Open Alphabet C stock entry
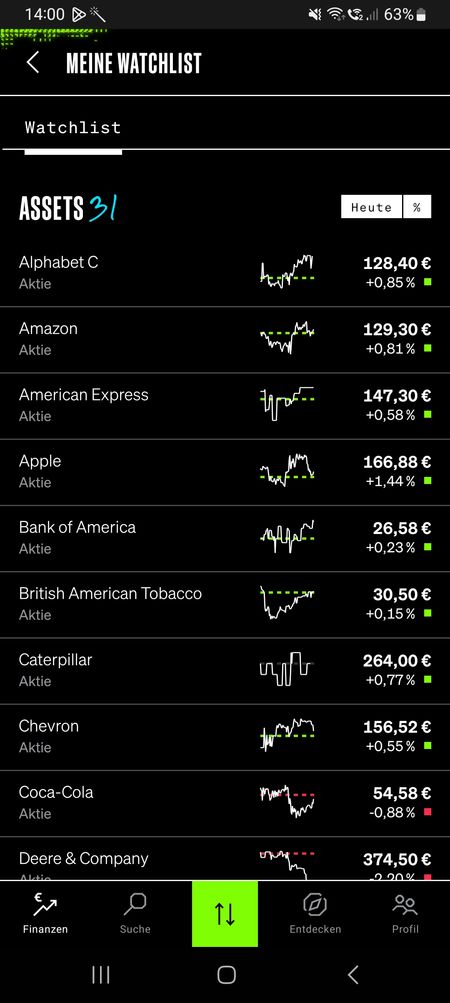 (225, 273)
